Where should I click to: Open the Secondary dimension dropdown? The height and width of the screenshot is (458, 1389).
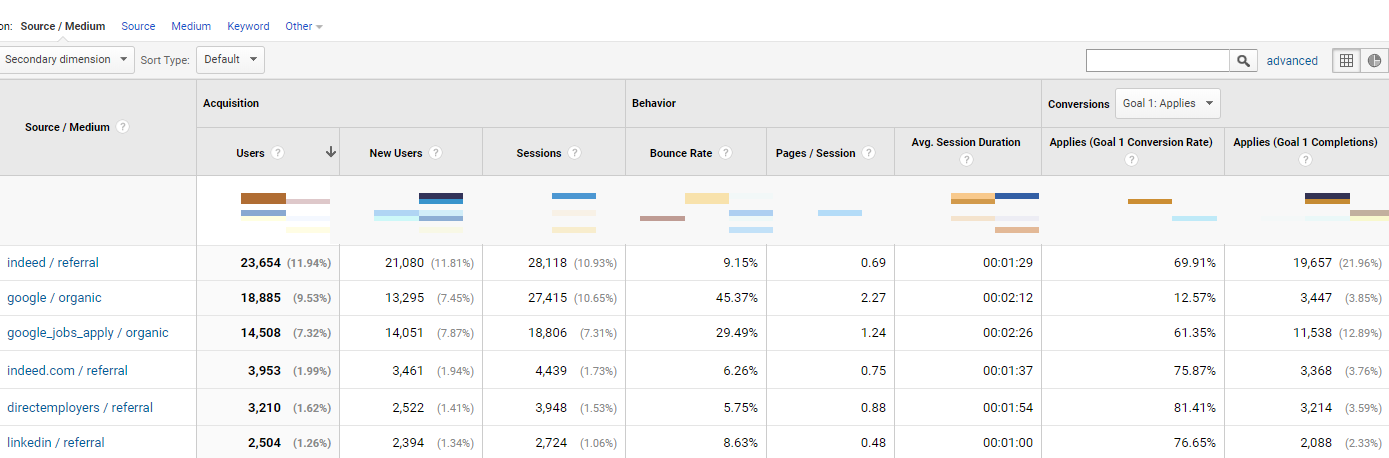[65, 59]
